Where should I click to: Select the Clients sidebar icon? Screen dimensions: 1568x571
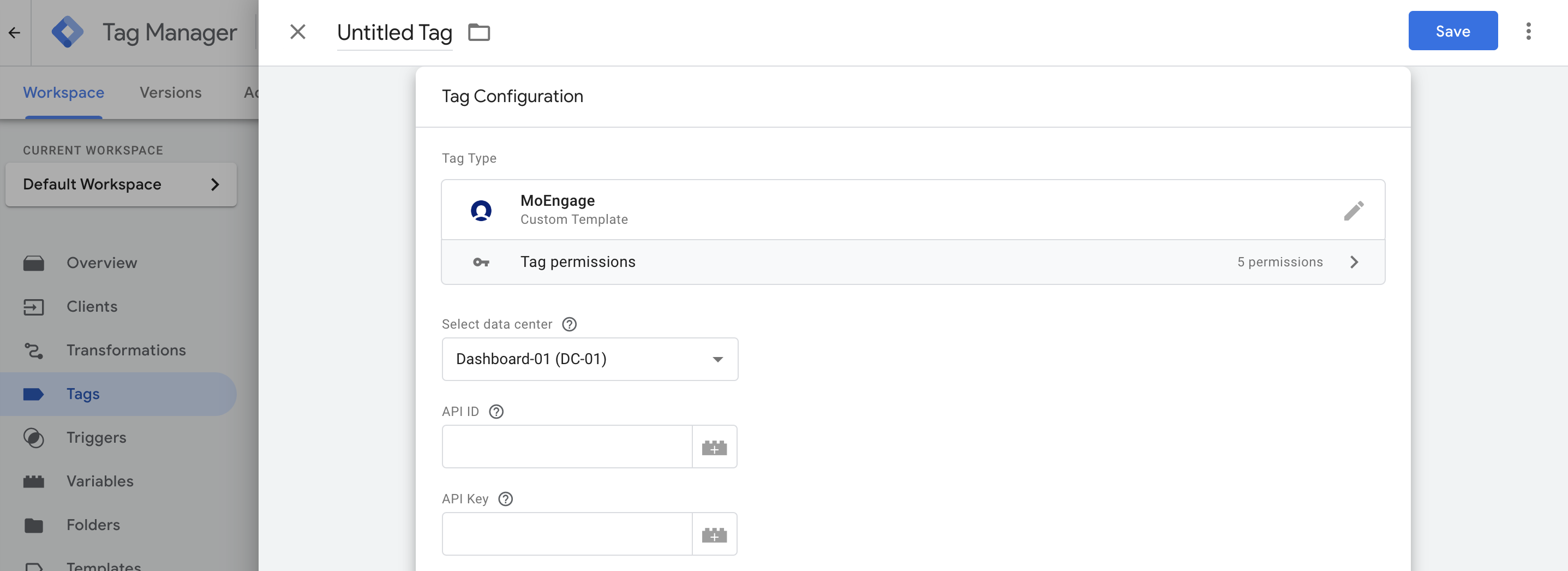tap(33, 306)
